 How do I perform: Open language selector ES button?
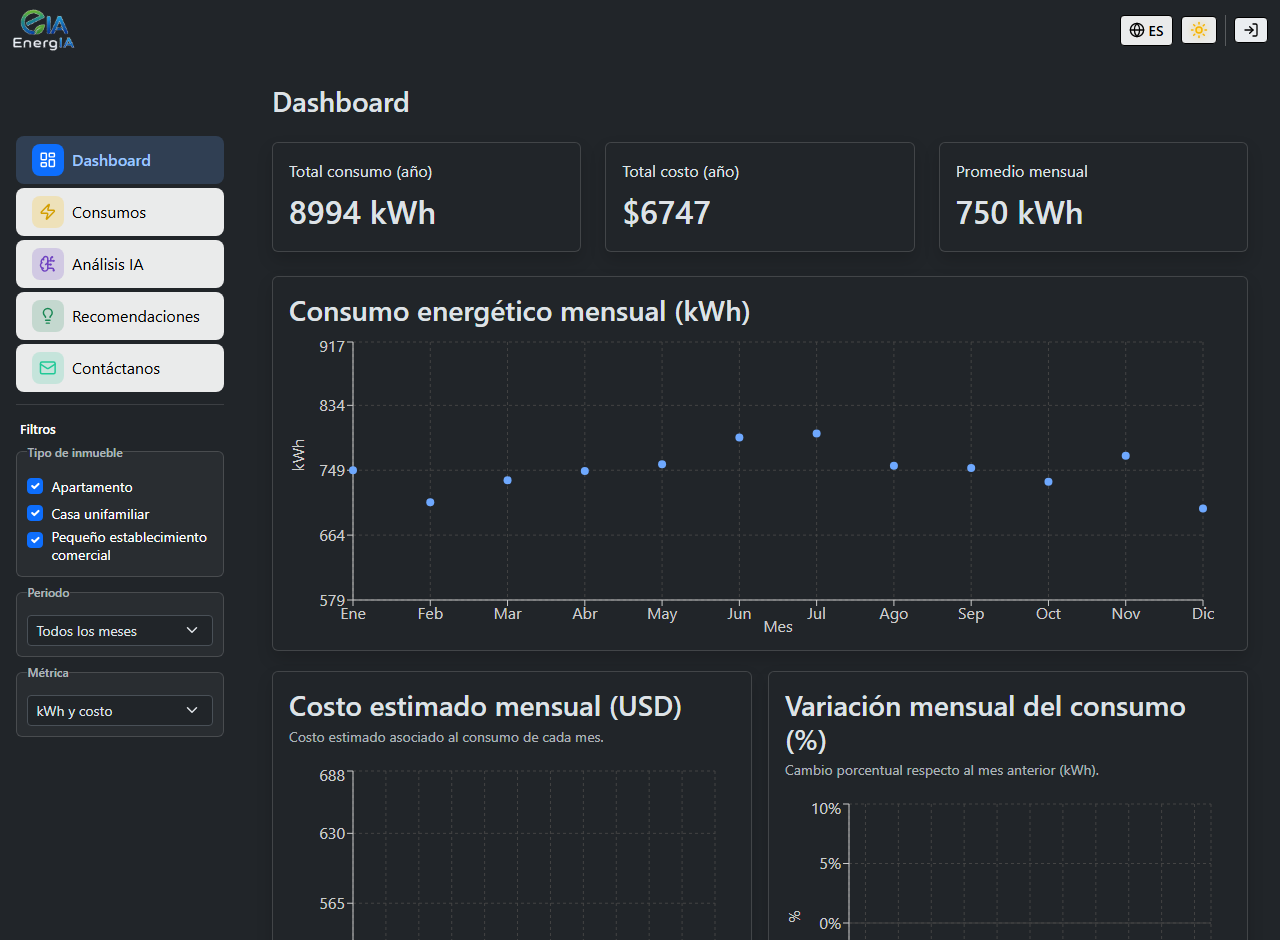pyautogui.click(x=1146, y=30)
